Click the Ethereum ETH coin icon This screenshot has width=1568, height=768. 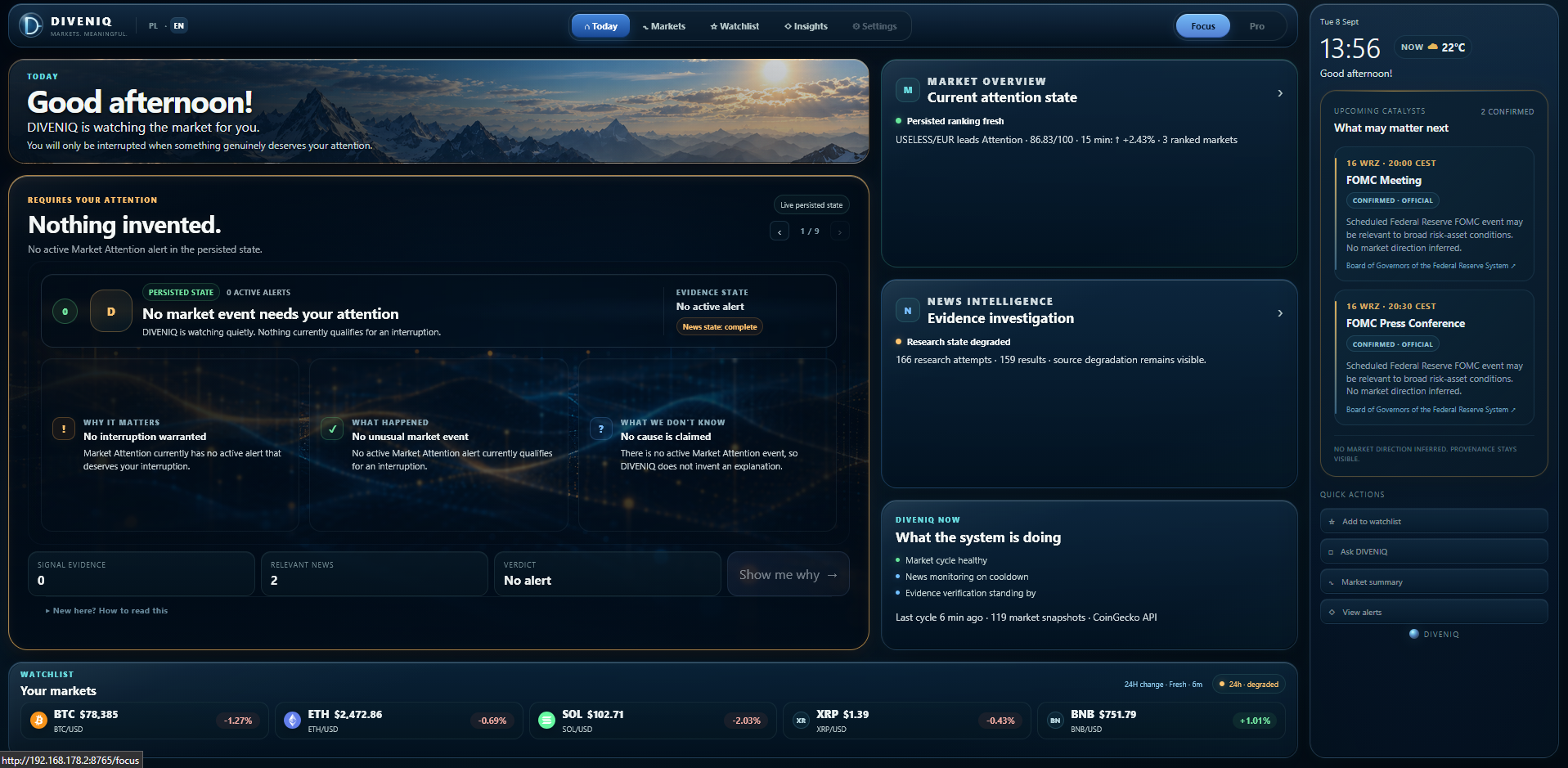tap(292, 720)
